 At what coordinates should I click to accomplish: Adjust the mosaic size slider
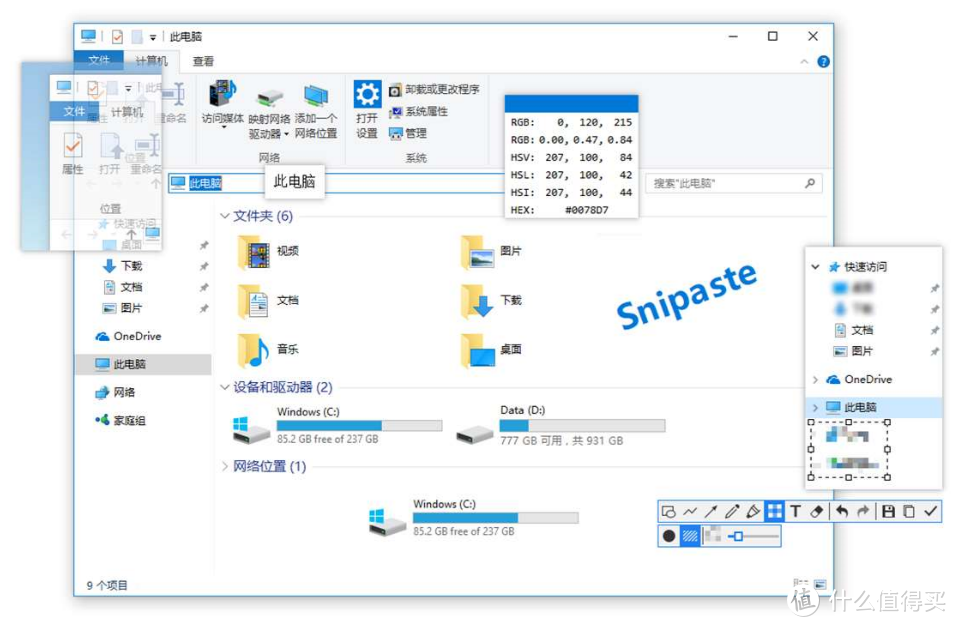[737, 535]
